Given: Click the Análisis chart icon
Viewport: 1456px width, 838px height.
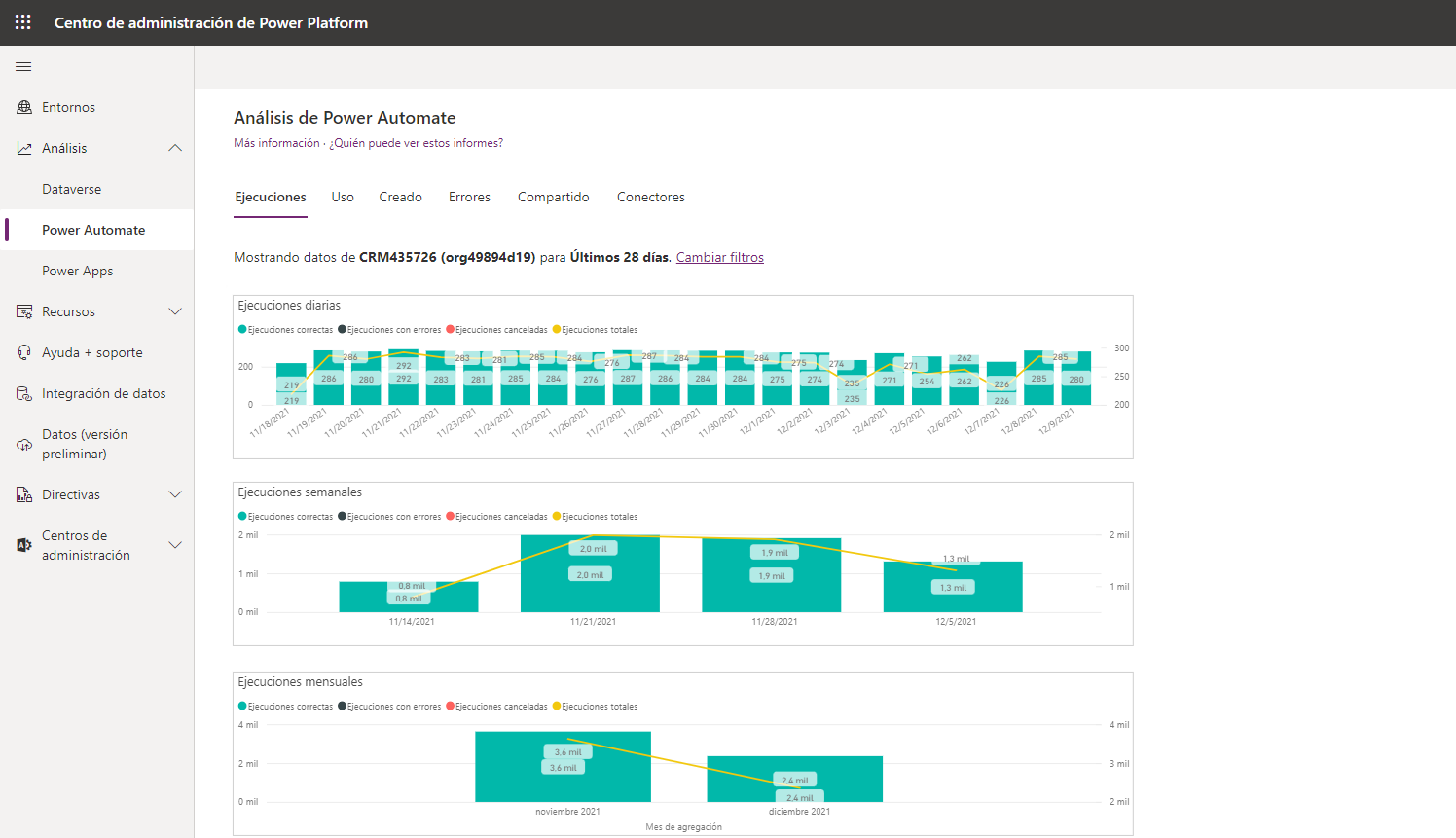Looking at the screenshot, I should tap(24, 148).
